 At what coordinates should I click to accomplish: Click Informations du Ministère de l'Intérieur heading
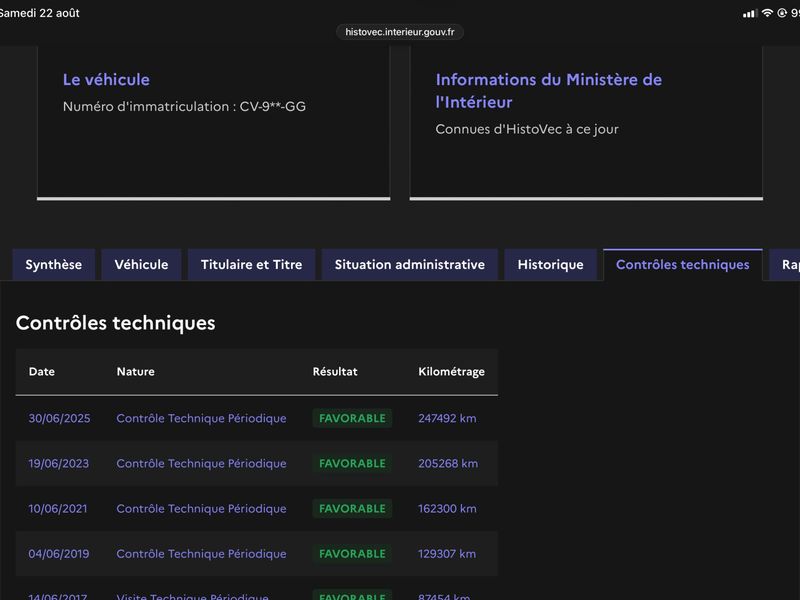(548, 91)
